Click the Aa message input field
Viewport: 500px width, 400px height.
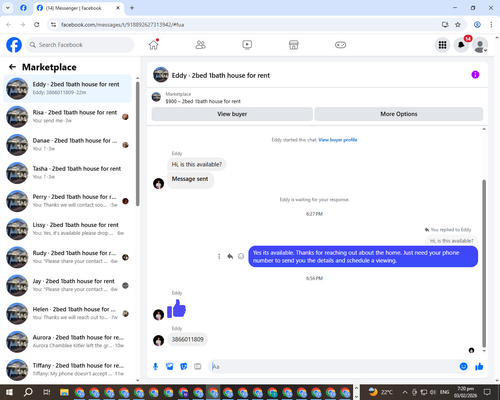[333, 367]
